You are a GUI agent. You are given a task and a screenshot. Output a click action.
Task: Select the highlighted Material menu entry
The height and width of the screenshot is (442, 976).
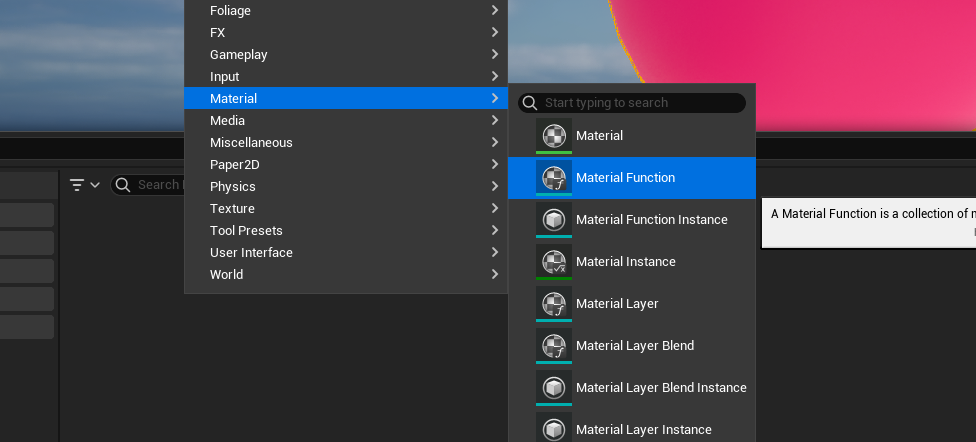coord(346,98)
